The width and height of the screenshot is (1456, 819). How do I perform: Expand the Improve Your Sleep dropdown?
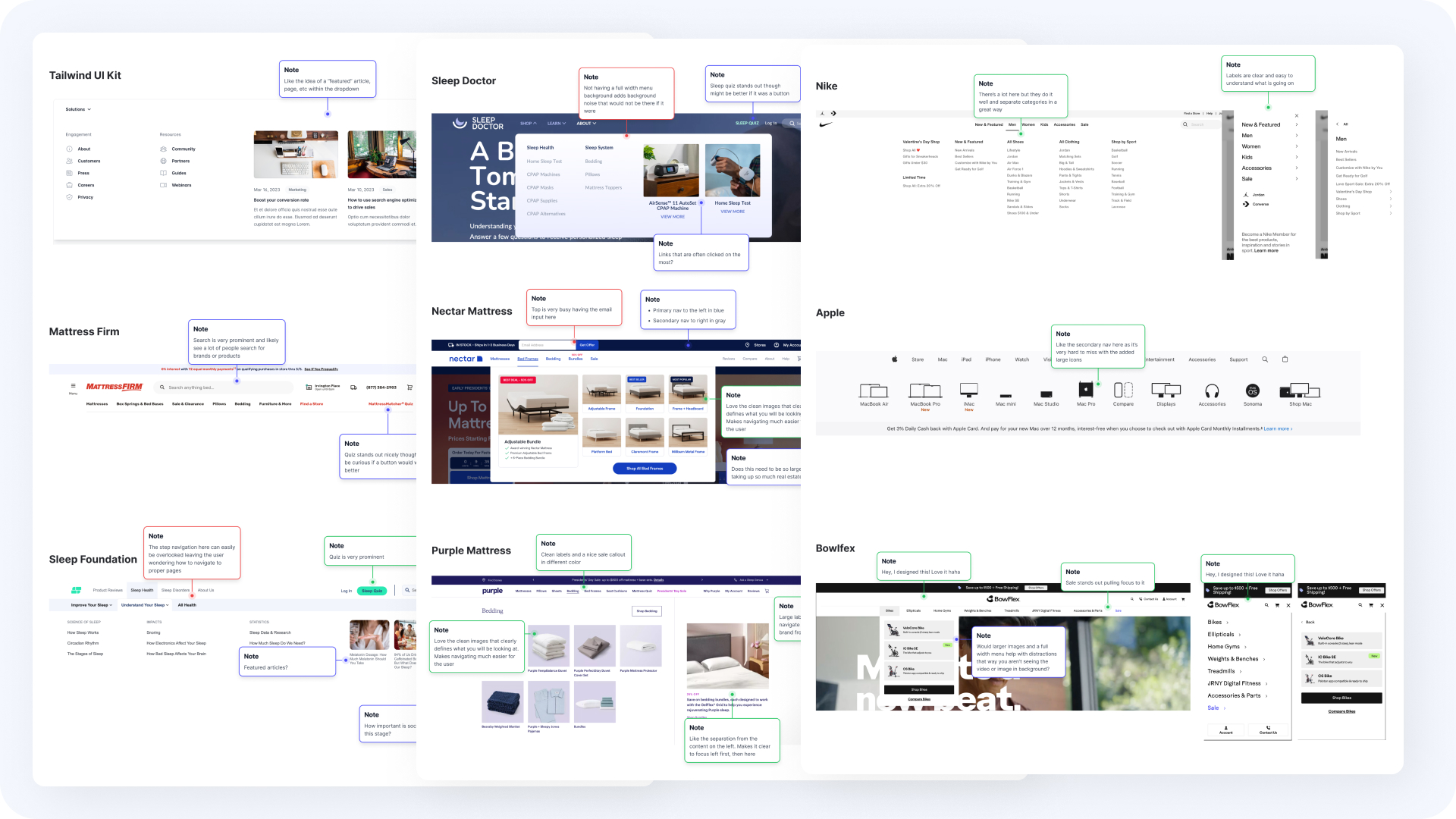[x=92, y=605]
